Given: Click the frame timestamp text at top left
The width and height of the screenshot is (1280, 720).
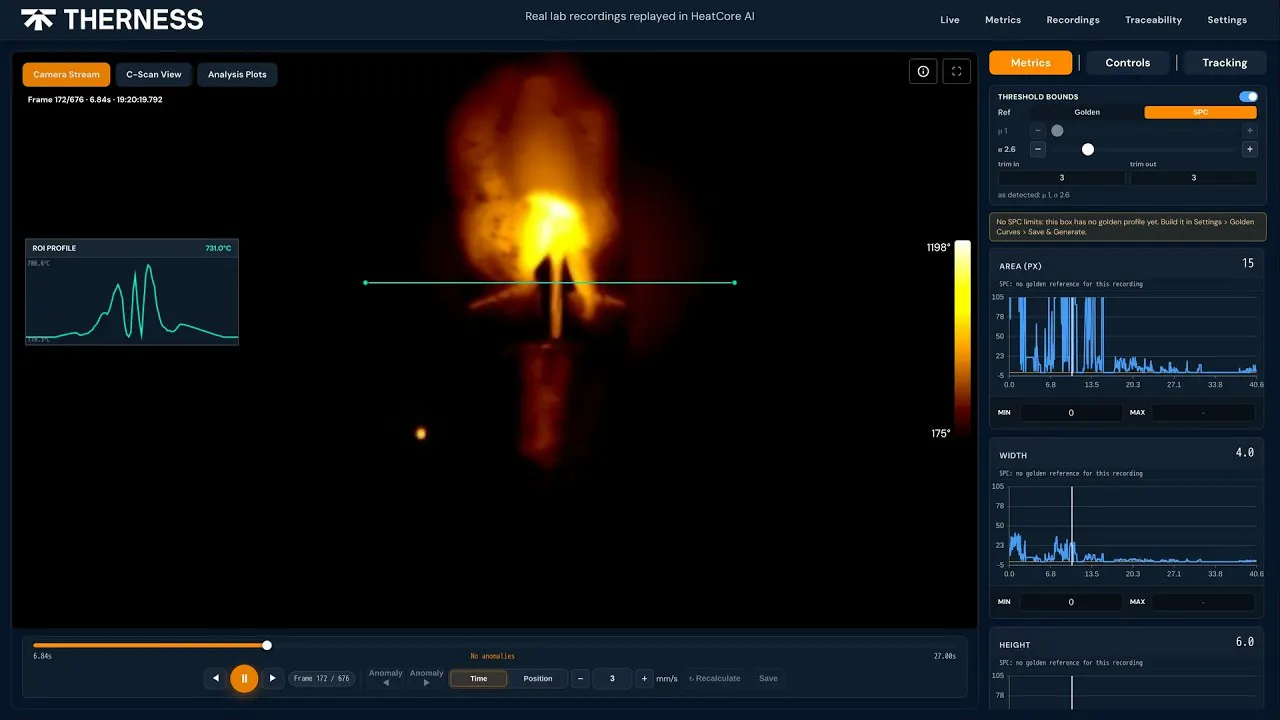Looking at the screenshot, I should [95, 100].
